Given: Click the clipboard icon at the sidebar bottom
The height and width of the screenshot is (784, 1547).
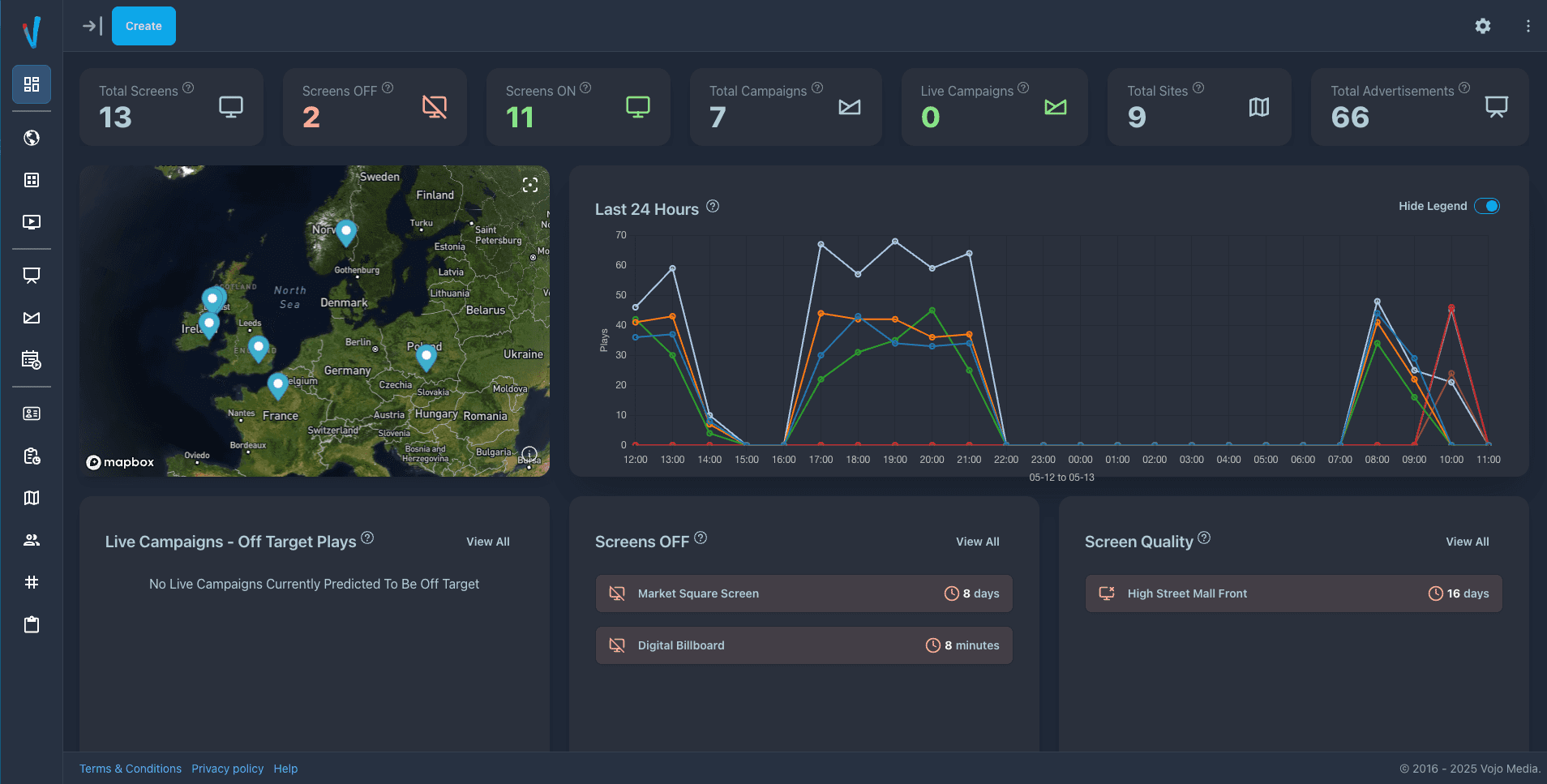Looking at the screenshot, I should tap(32, 624).
